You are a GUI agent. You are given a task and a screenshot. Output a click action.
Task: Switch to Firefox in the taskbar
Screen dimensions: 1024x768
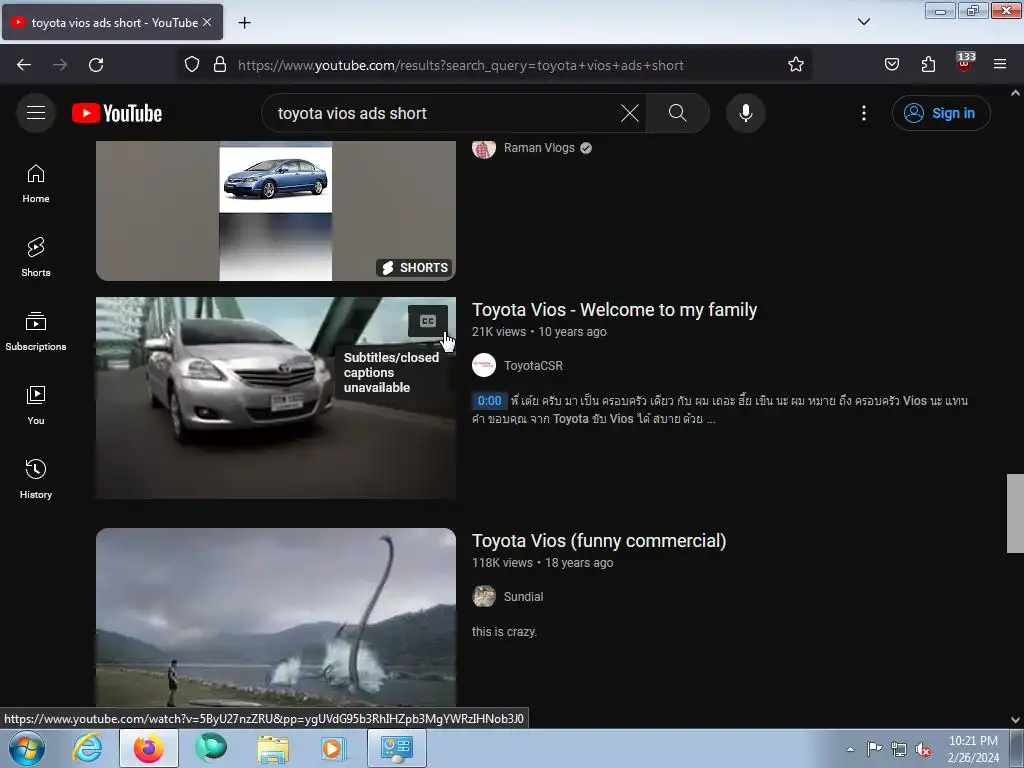tap(149, 749)
